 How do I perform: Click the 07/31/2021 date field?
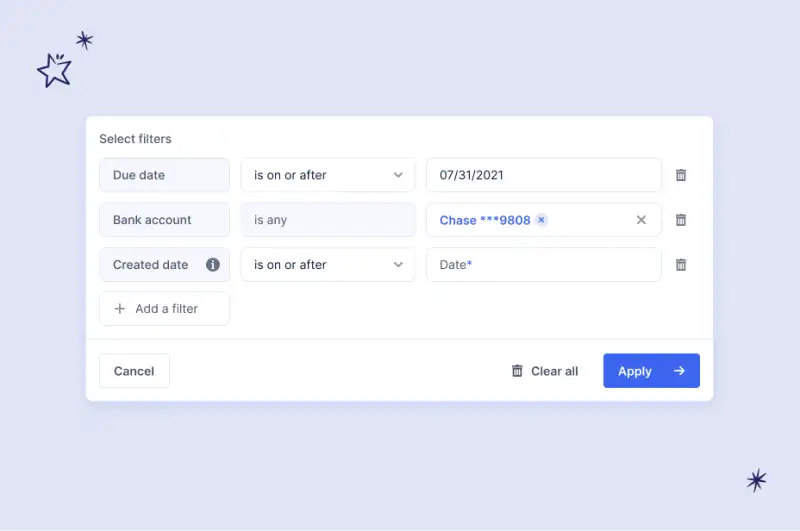pos(543,175)
